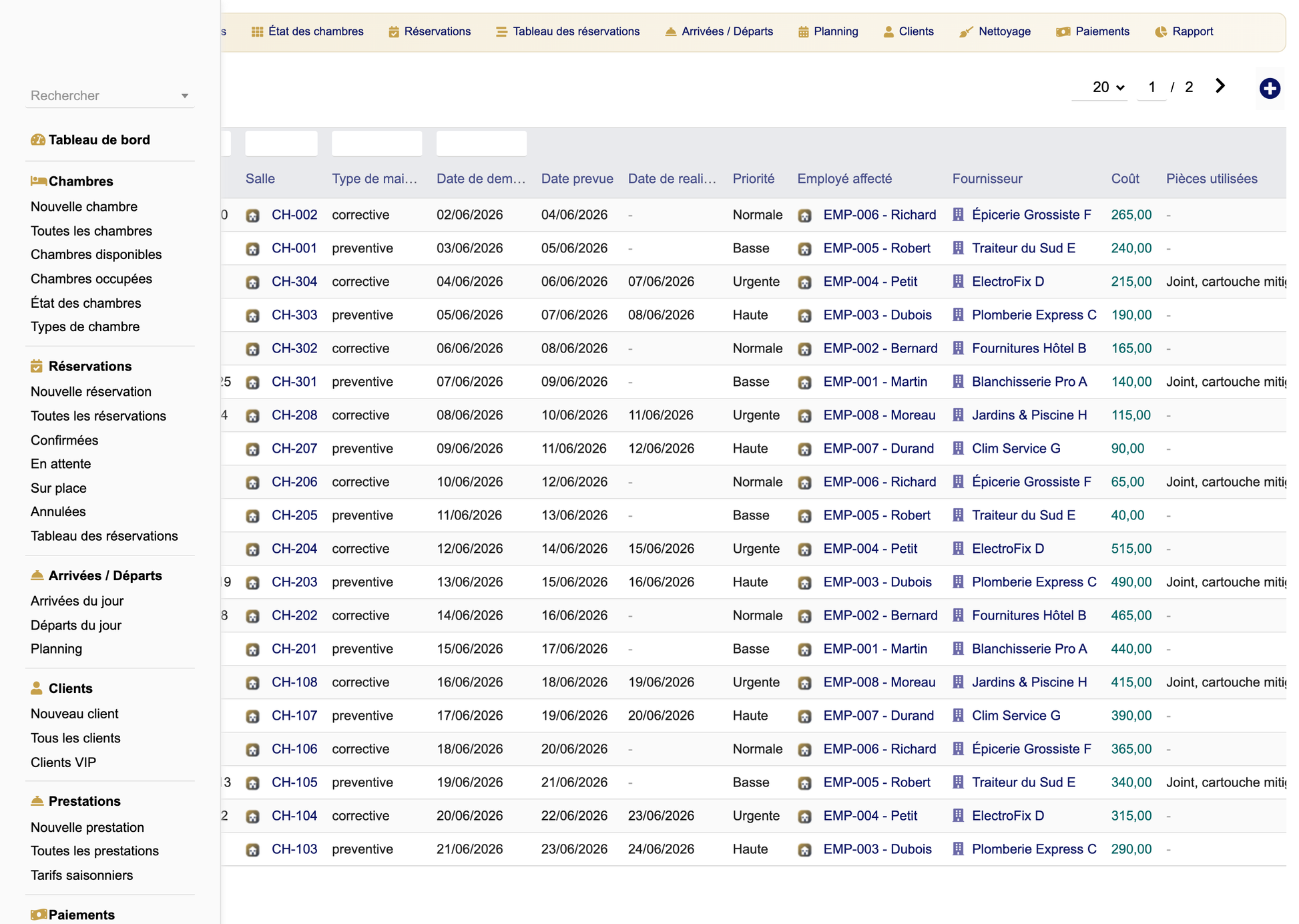Sort by Date prevue column header

click(577, 179)
